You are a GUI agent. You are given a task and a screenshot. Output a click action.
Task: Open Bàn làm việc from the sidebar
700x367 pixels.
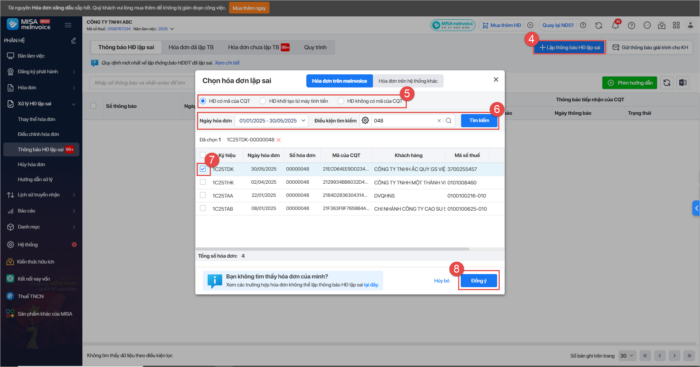31,56
